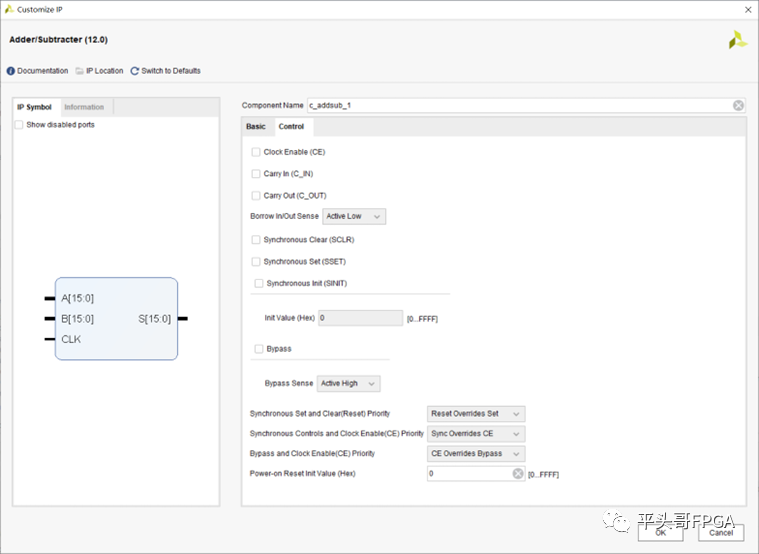Open Bypass Sense dropdown
Viewport: 759px width, 554px height.
(349, 384)
